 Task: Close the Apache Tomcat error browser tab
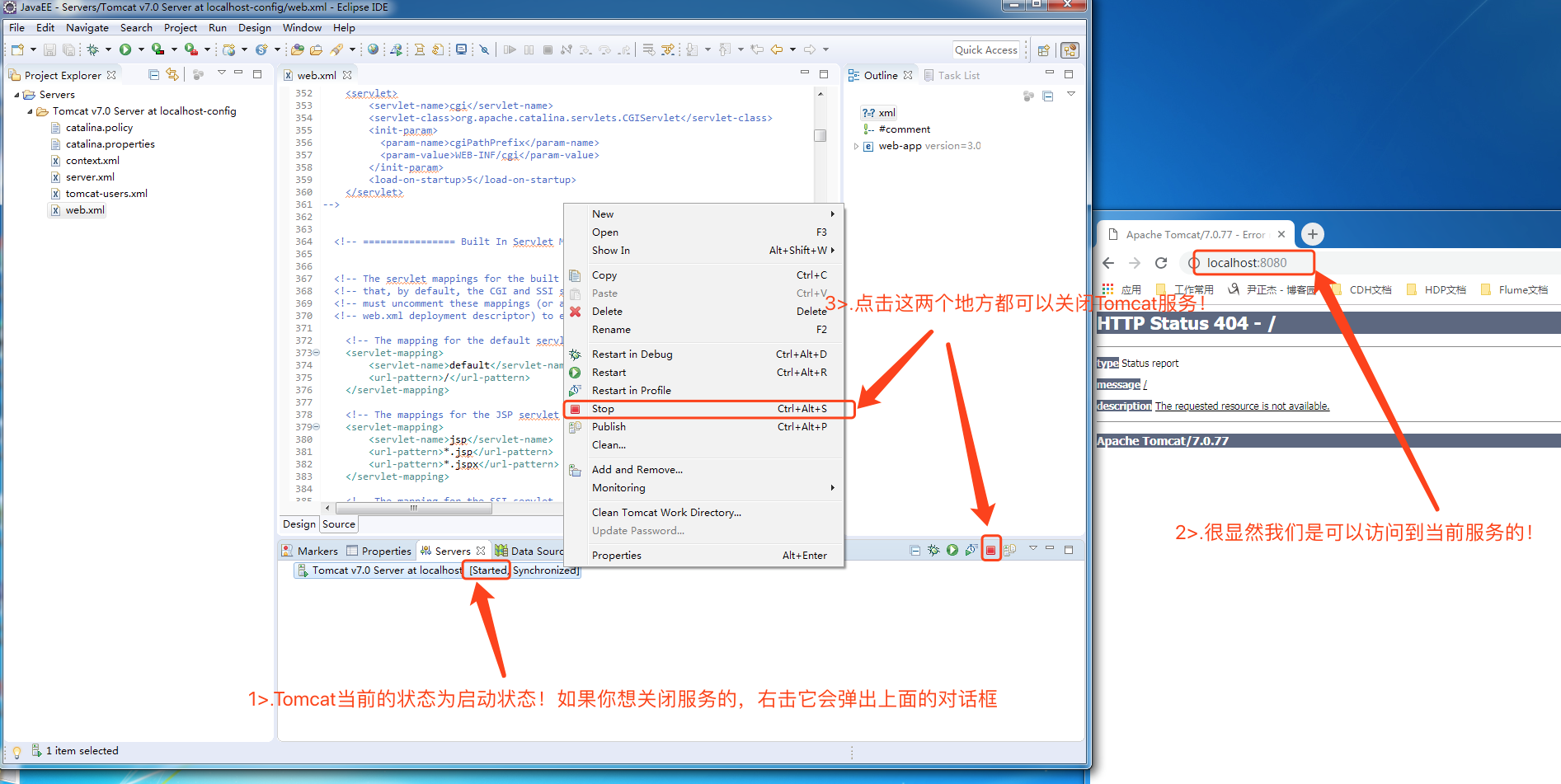coord(1281,234)
